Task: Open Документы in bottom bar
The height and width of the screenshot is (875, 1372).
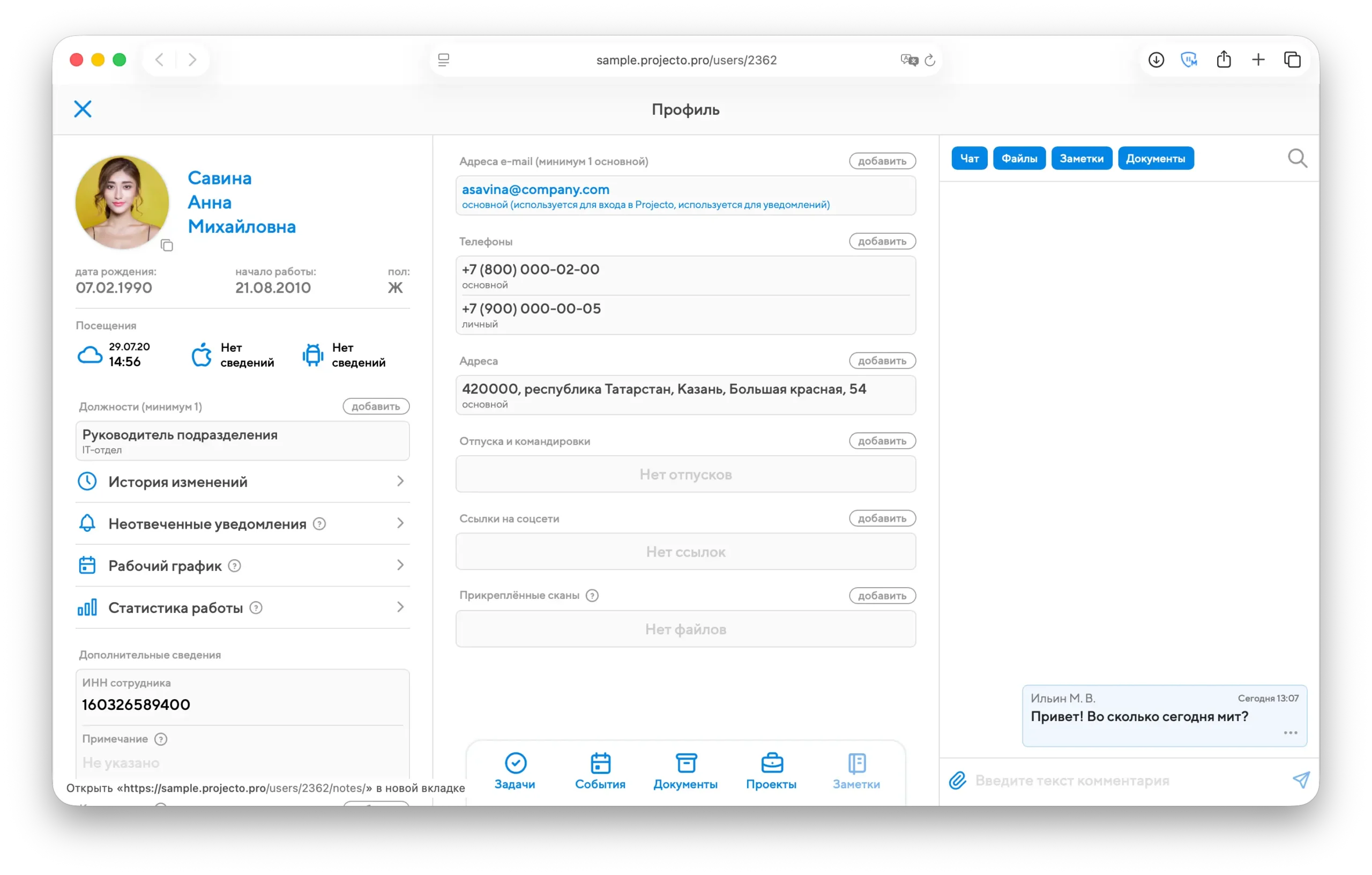Action: click(x=686, y=770)
